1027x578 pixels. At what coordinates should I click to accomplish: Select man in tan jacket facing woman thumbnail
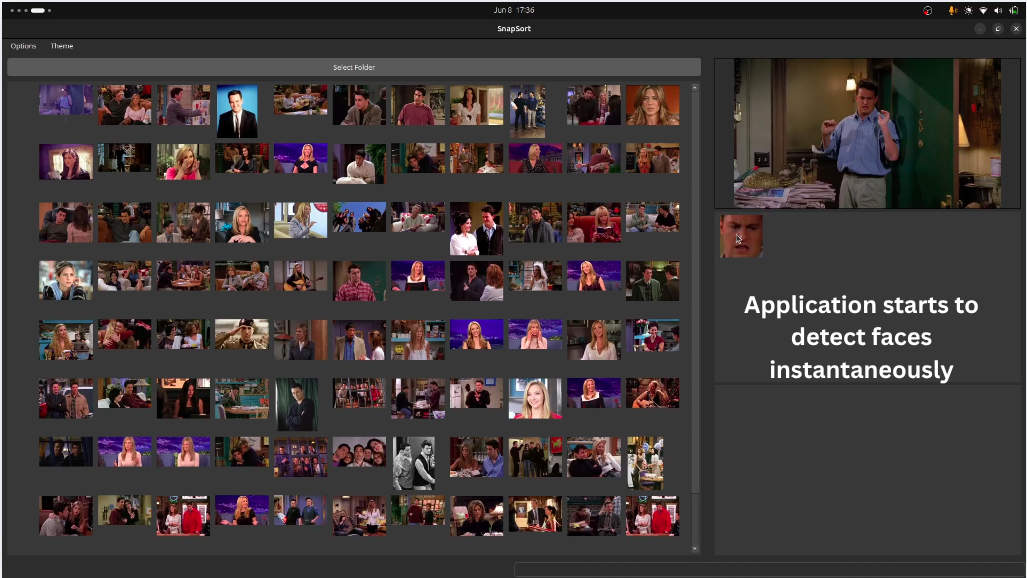pos(359,339)
